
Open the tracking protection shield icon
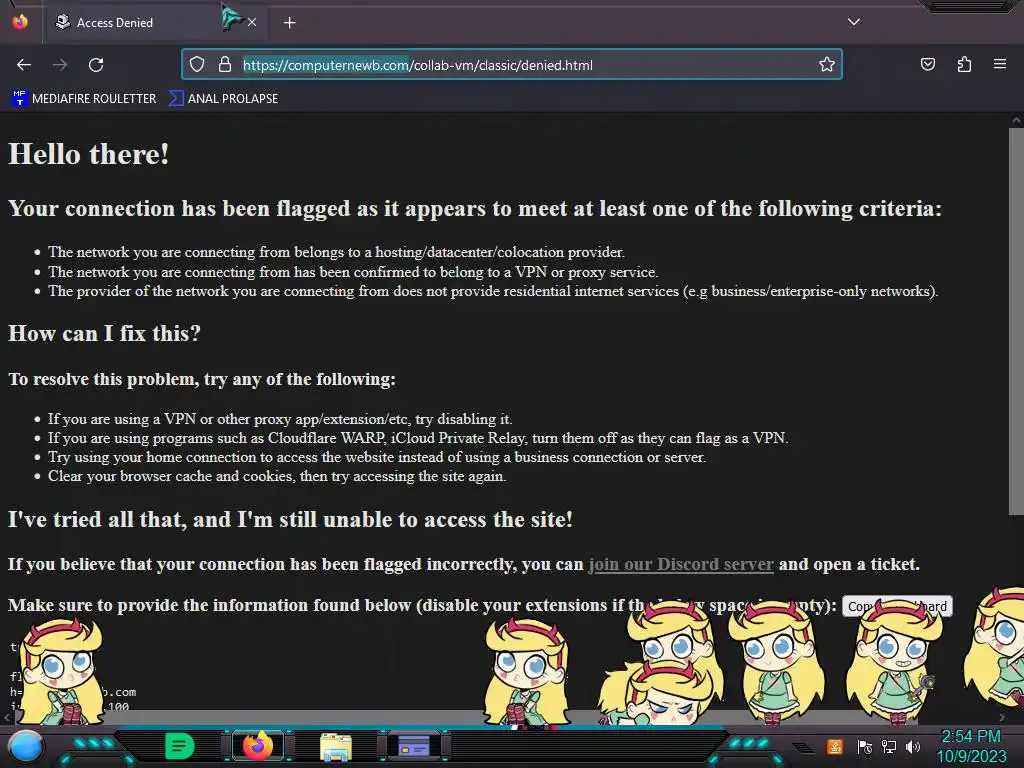[197, 65]
